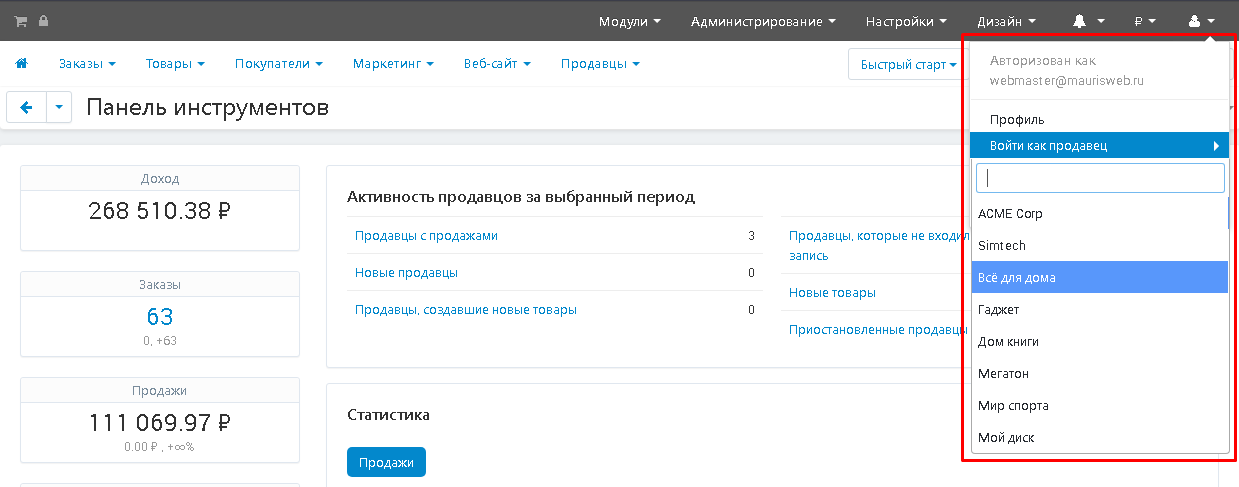Select Профиль in user dropdown
The image size is (1239, 487).
1017,120
